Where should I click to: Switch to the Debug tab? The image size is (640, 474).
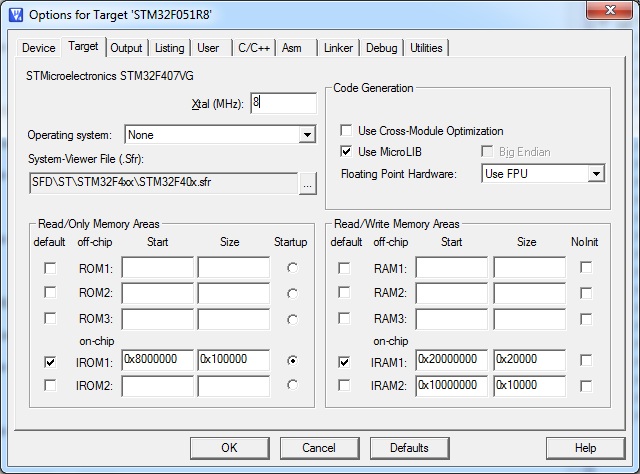click(382, 48)
